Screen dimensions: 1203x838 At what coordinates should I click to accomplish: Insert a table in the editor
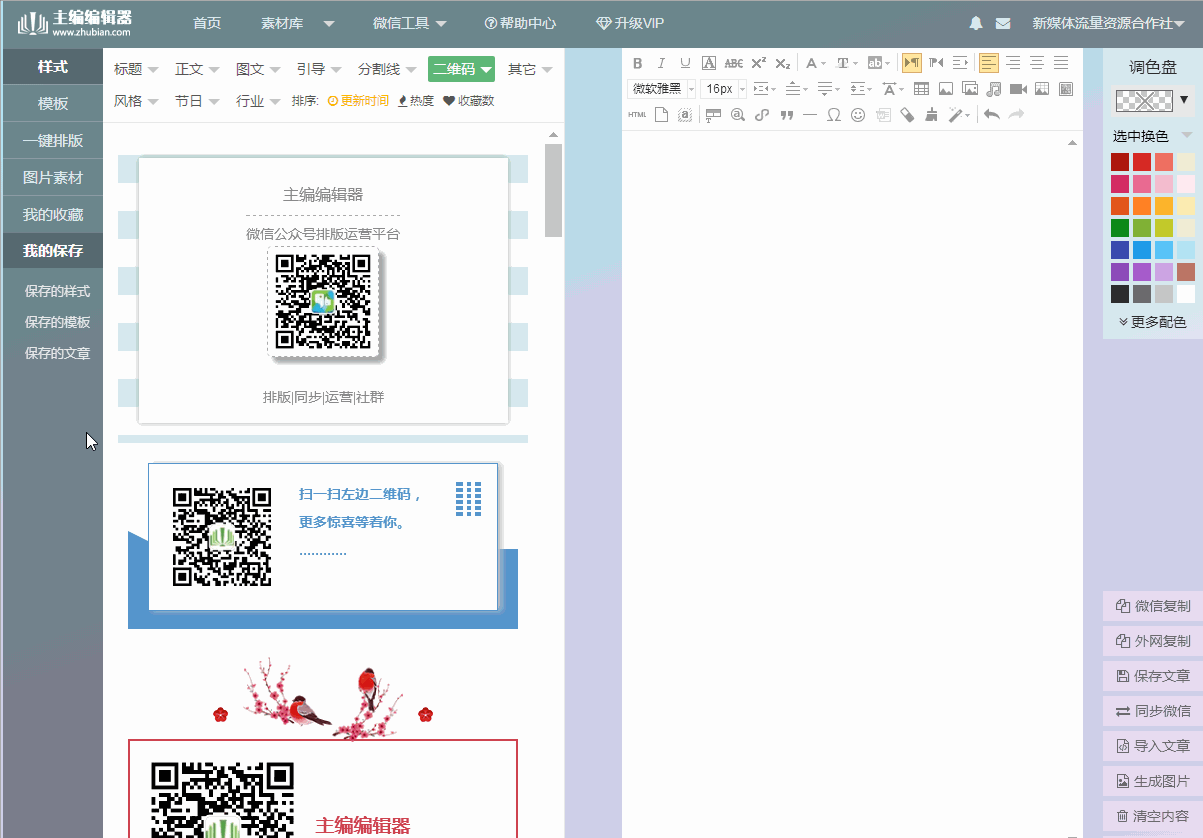(x=921, y=89)
